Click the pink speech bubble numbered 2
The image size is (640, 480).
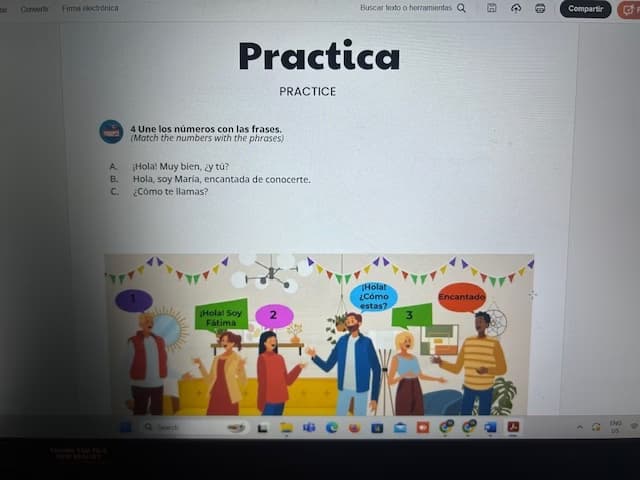(274, 316)
